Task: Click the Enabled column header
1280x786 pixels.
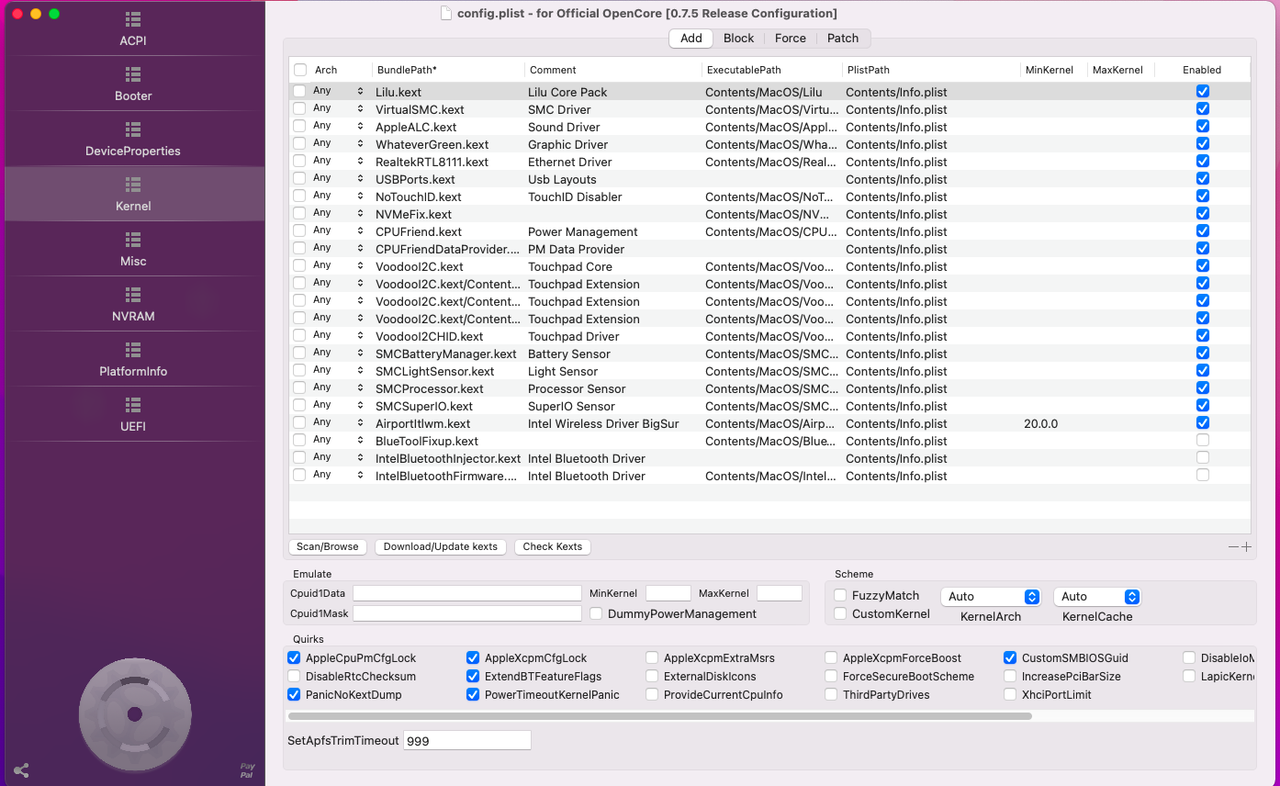Action: pos(1202,70)
